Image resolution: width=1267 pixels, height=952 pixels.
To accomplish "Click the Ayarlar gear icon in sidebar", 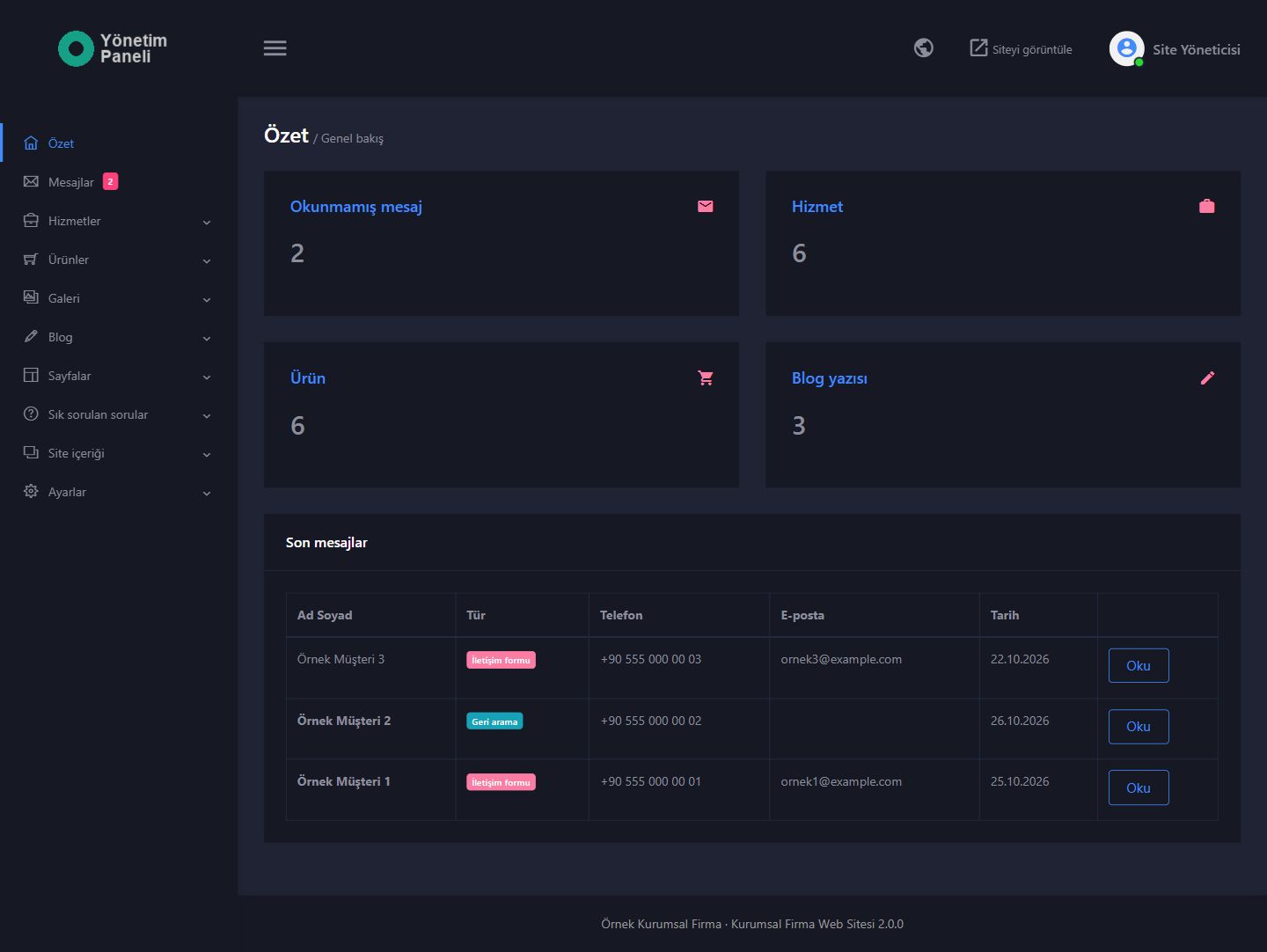I will (x=31, y=491).
